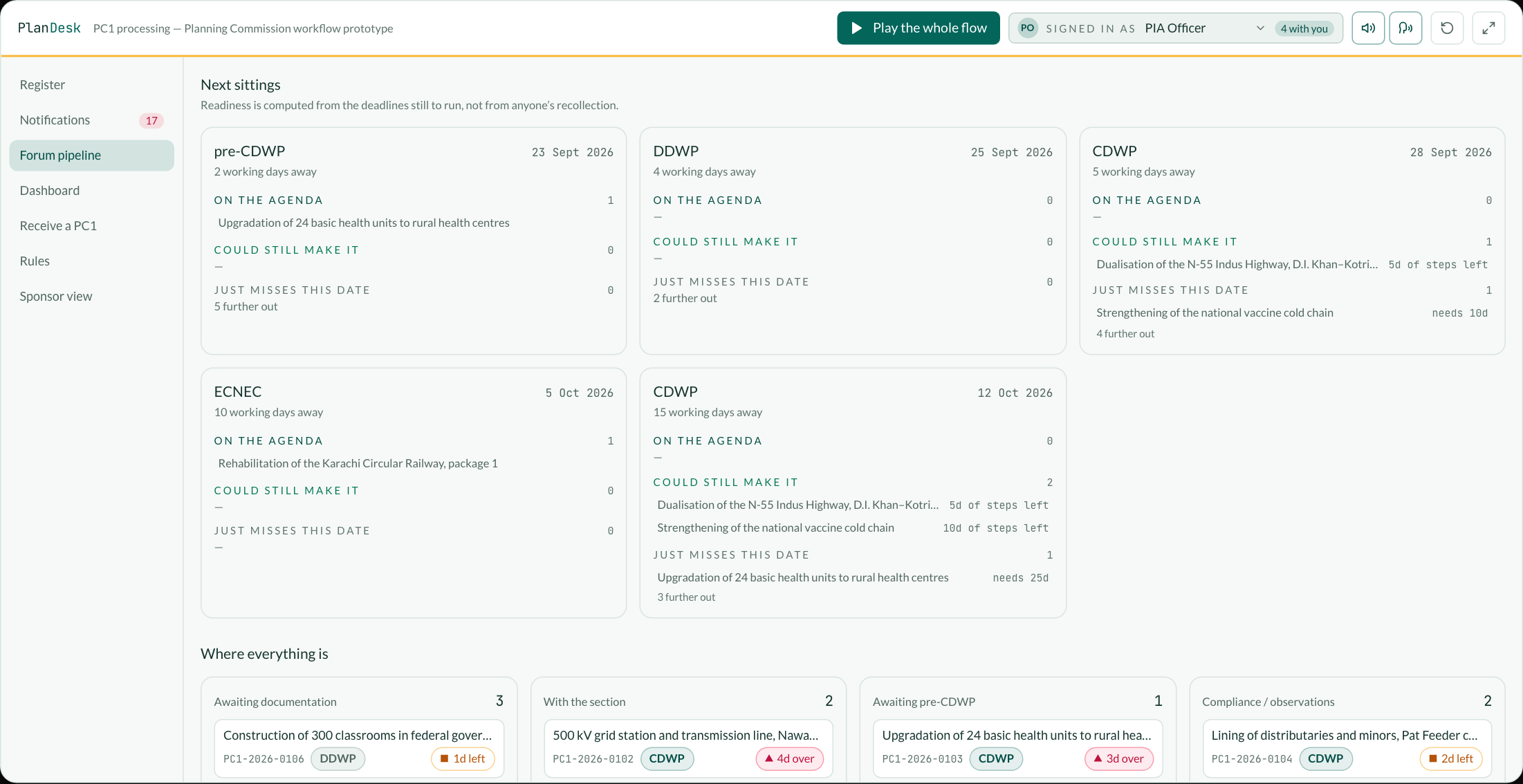Open vaccine cold chain in CDWP 28 Sept

(x=1292, y=312)
